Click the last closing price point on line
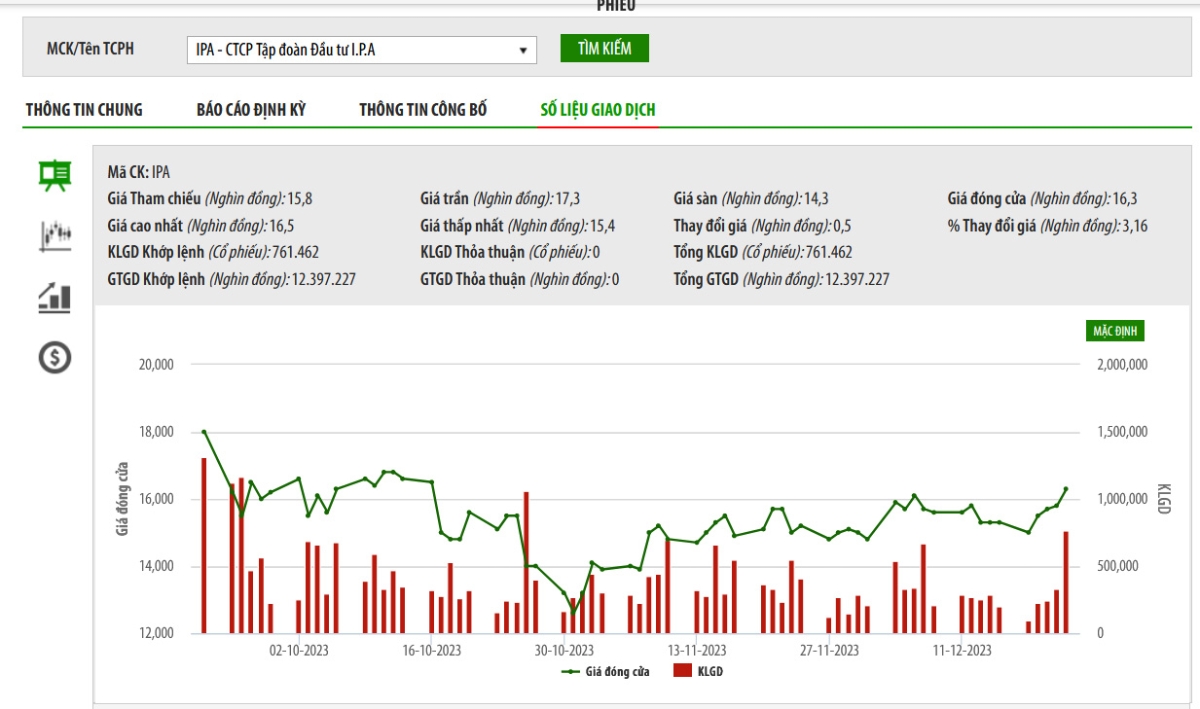This screenshot has width=1200, height=709. pos(1066,489)
